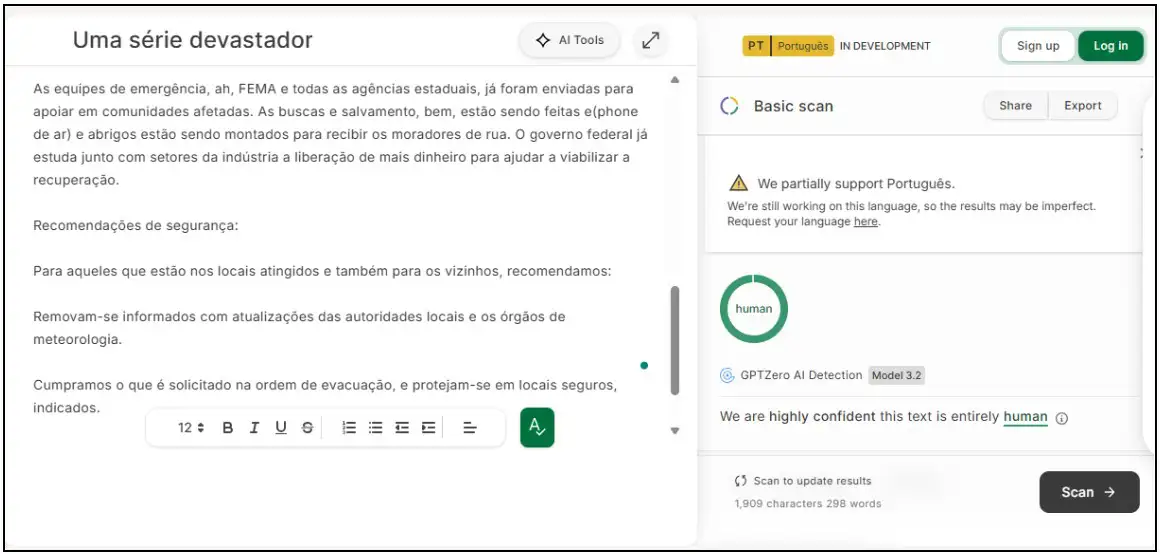Click the Log in button
This screenshot has height=554, width=1160.
1110,46
